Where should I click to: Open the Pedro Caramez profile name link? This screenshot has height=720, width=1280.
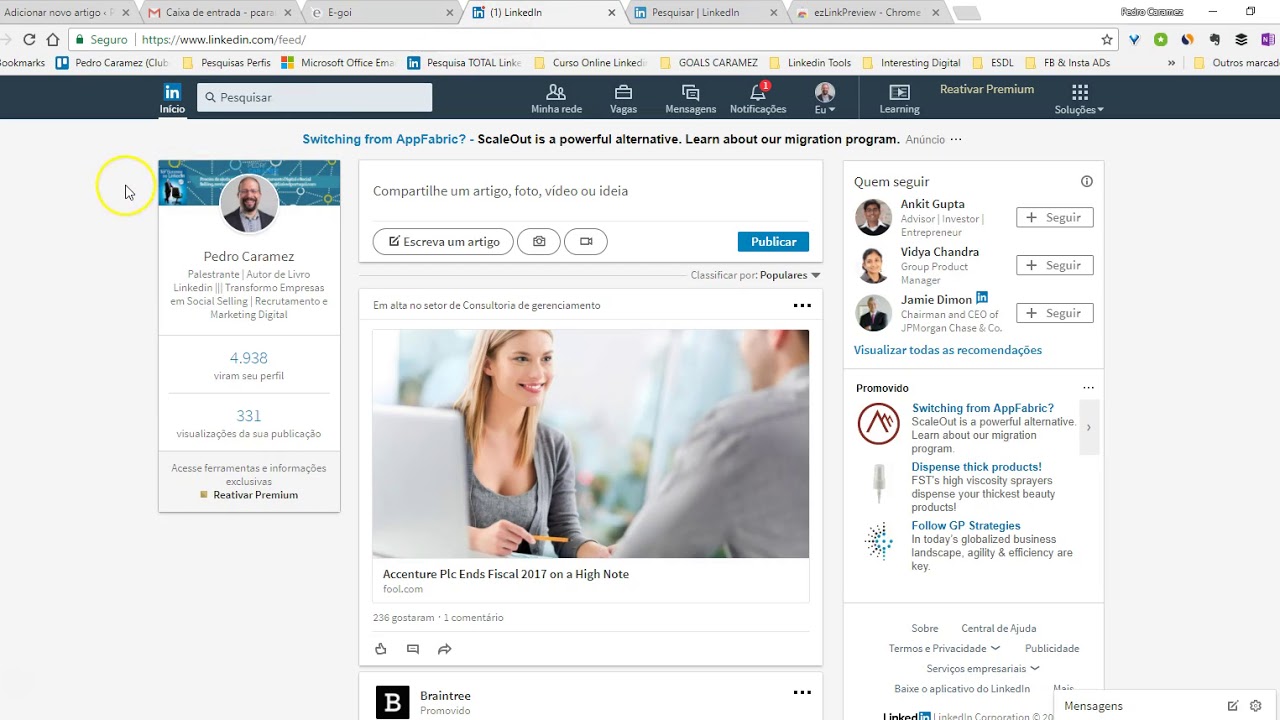click(249, 256)
